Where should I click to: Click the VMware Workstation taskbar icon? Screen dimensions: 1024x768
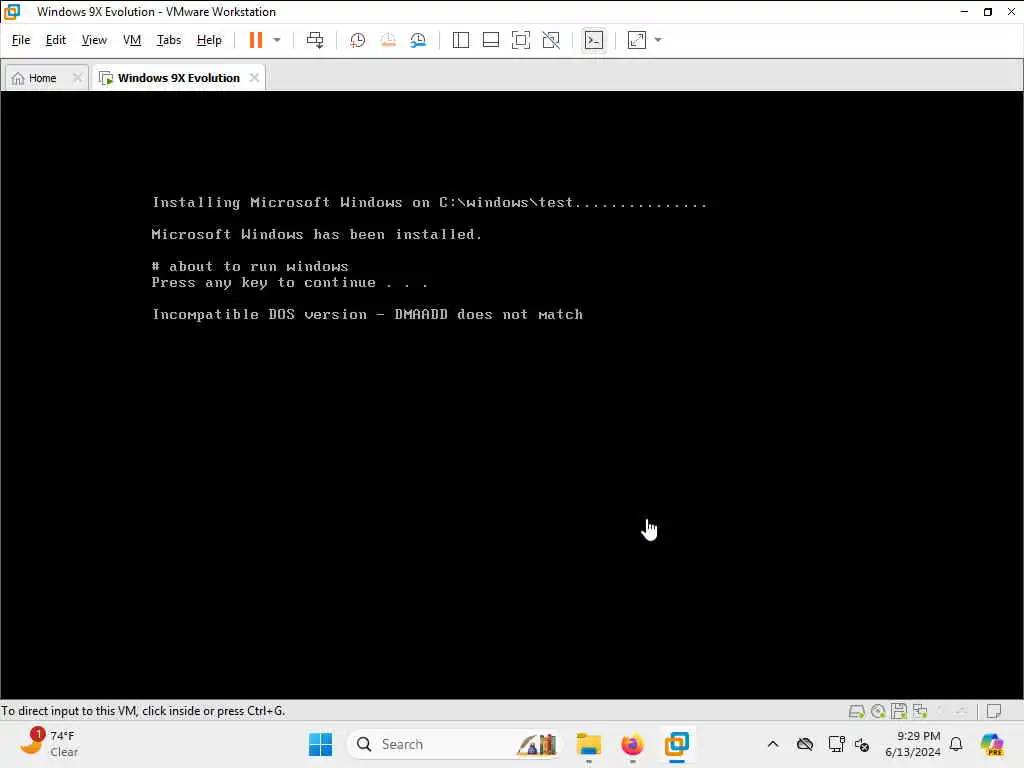click(x=677, y=744)
